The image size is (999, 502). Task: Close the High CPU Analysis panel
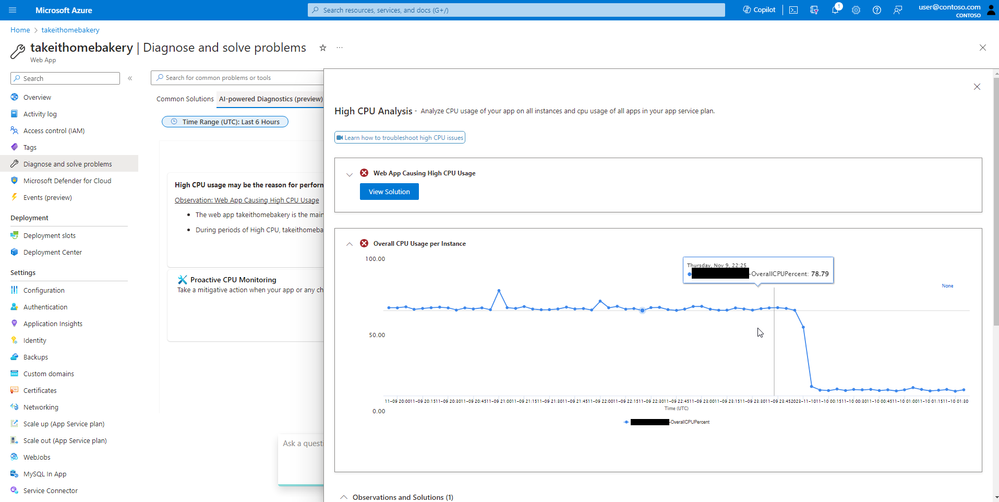[977, 87]
